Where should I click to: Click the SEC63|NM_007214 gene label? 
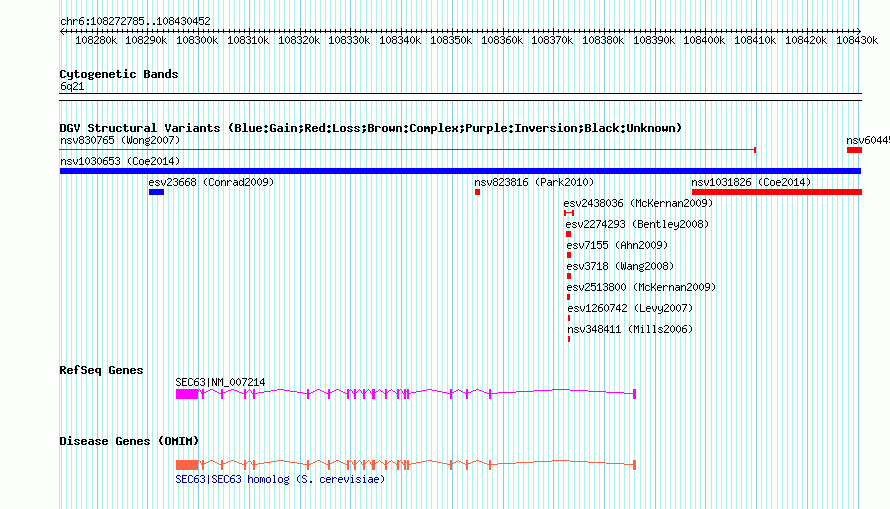click(x=220, y=382)
